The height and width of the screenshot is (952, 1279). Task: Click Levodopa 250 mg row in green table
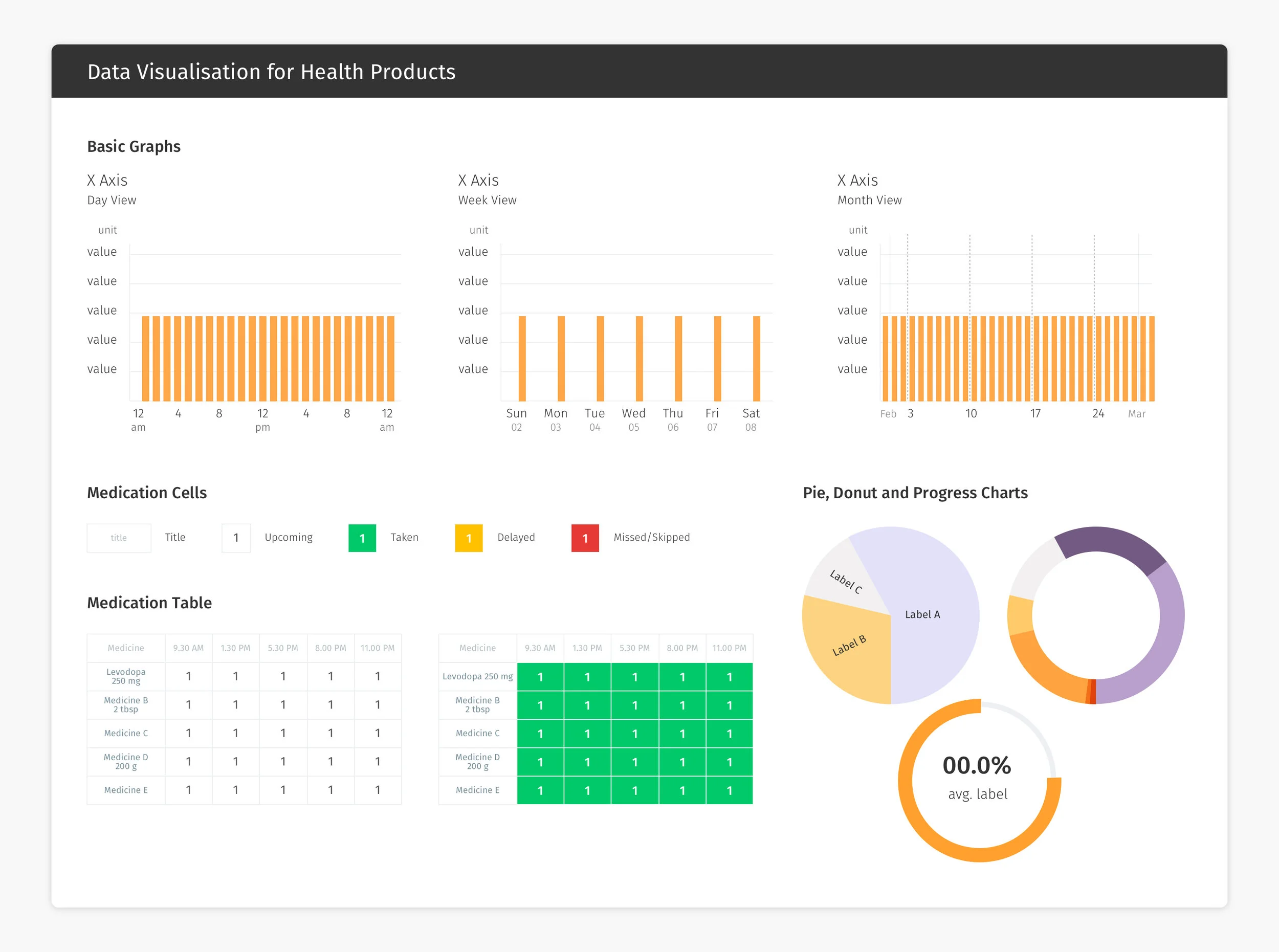tap(477, 676)
